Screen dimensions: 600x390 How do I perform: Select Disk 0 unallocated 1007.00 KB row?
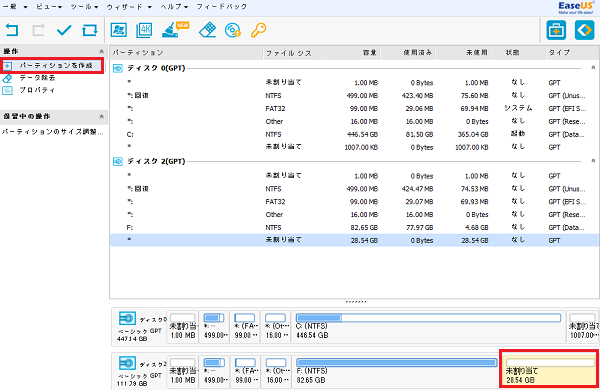click(354, 147)
